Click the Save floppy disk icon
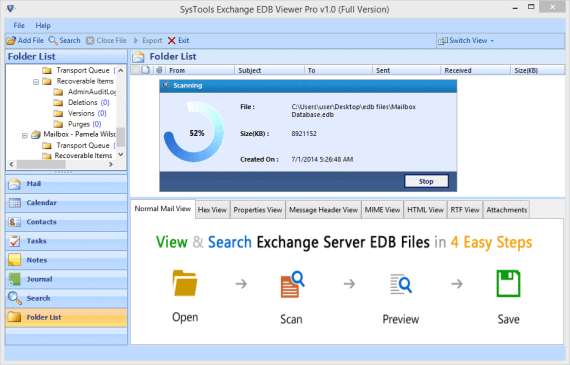Screen dimensions: 570x365 (x=508, y=283)
